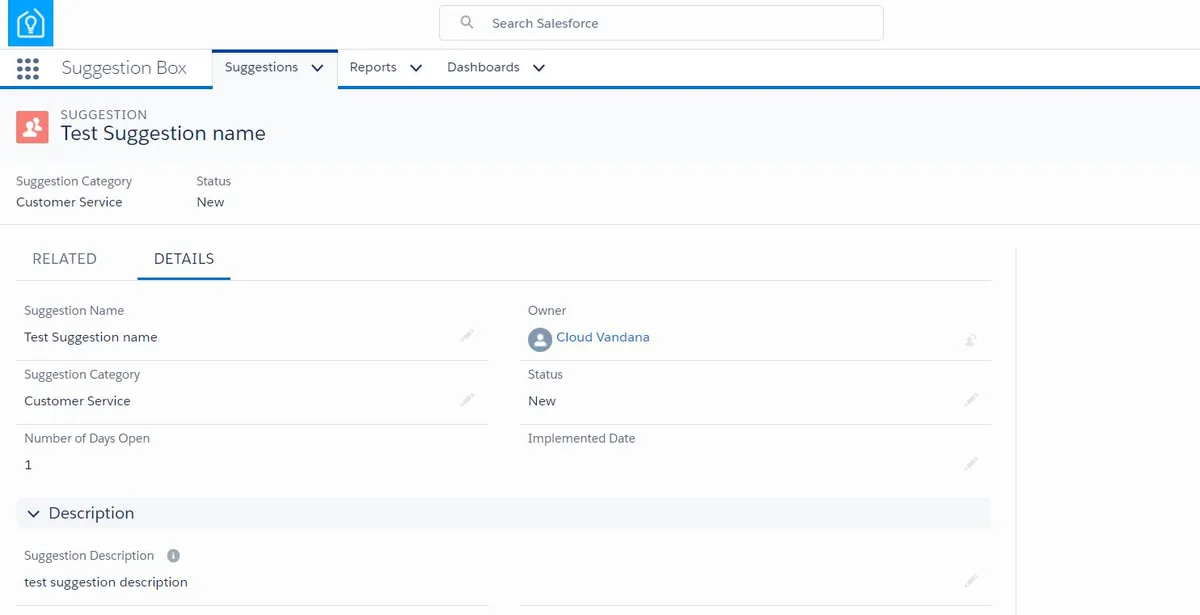1200x615 pixels.
Task: Click the Description section heading
Action: tap(91, 513)
